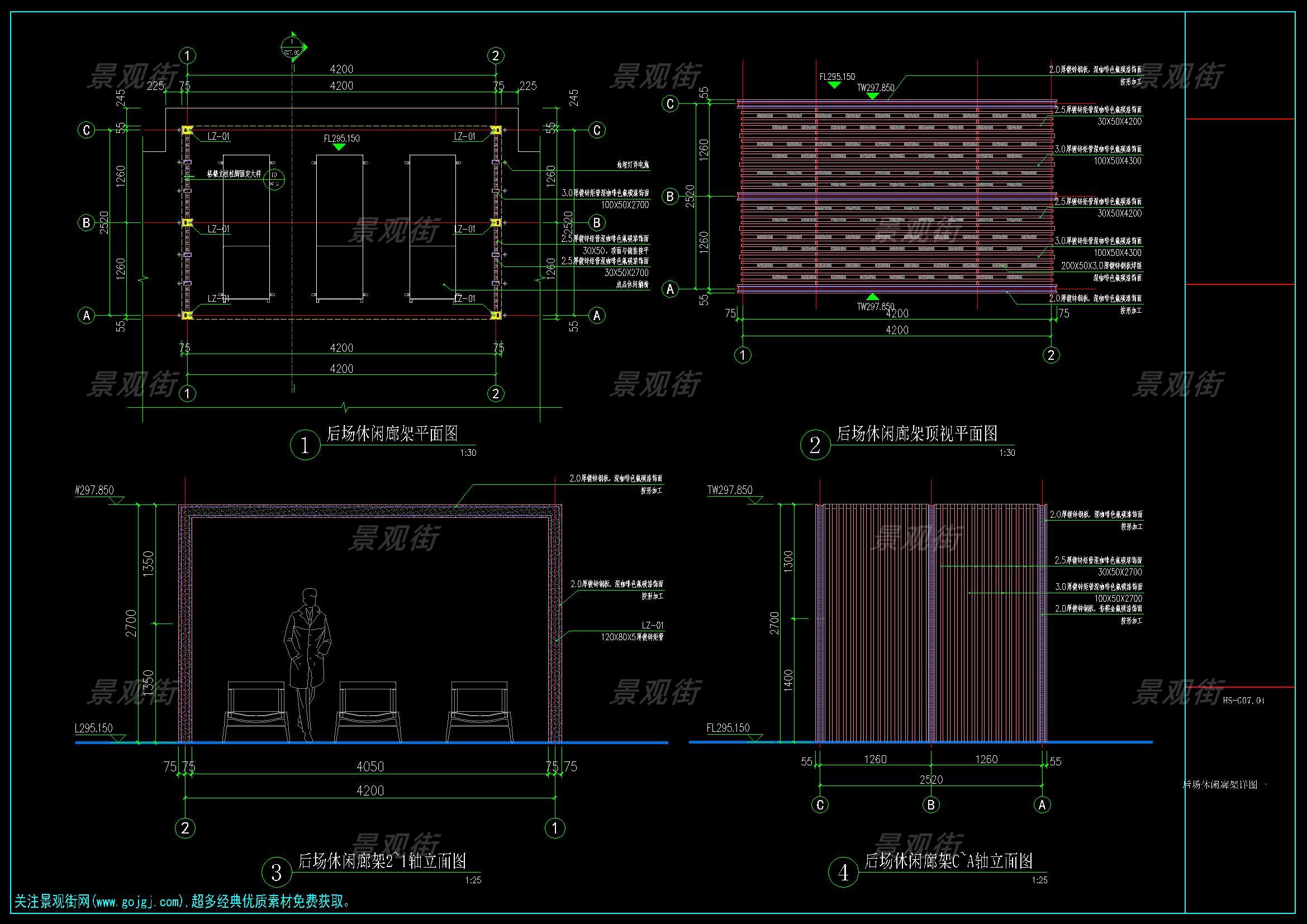
Task: Click sheet number HS-G07.01 in title block
Action: pyautogui.click(x=1243, y=701)
